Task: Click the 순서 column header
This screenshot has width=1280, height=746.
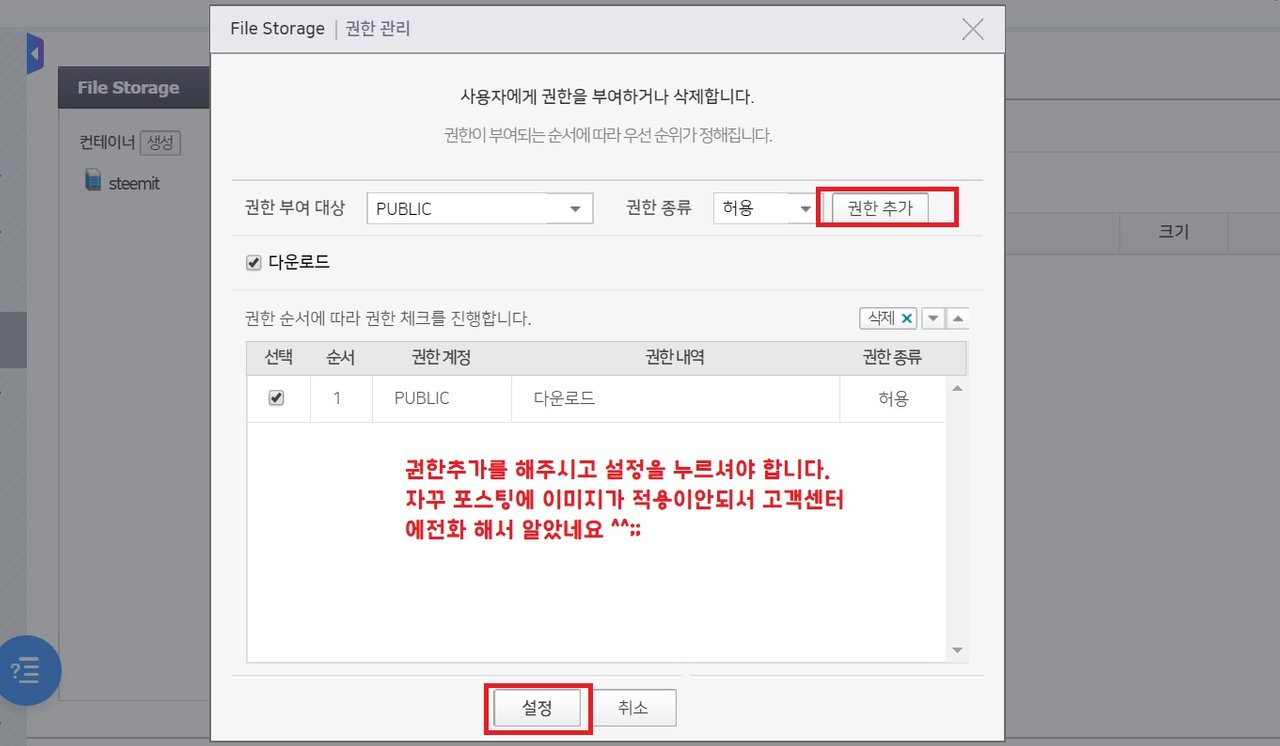Action: pyautogui.click(x=341, y=358)
